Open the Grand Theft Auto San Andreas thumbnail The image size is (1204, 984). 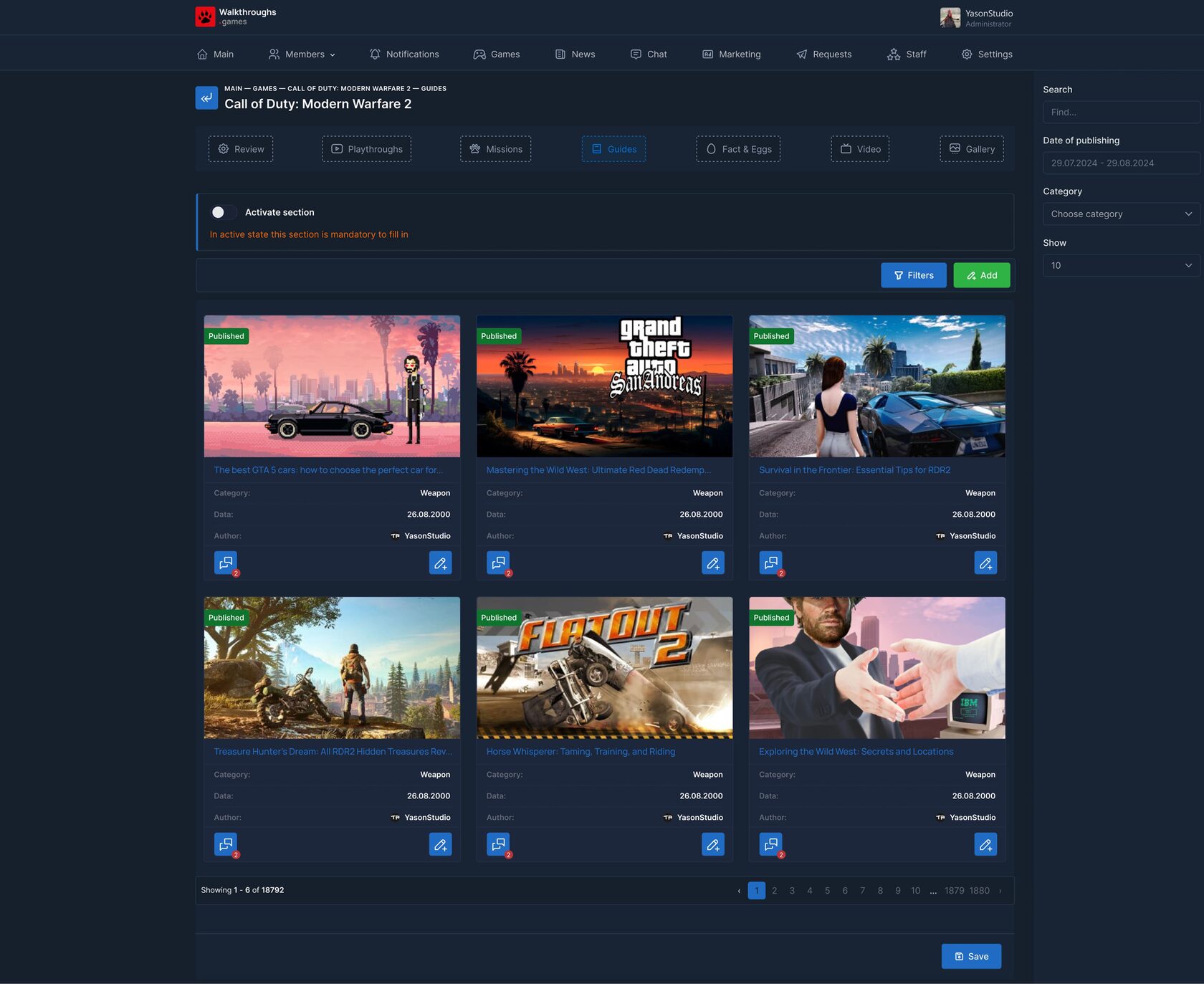pyautogui.click(x=605, y=386)
